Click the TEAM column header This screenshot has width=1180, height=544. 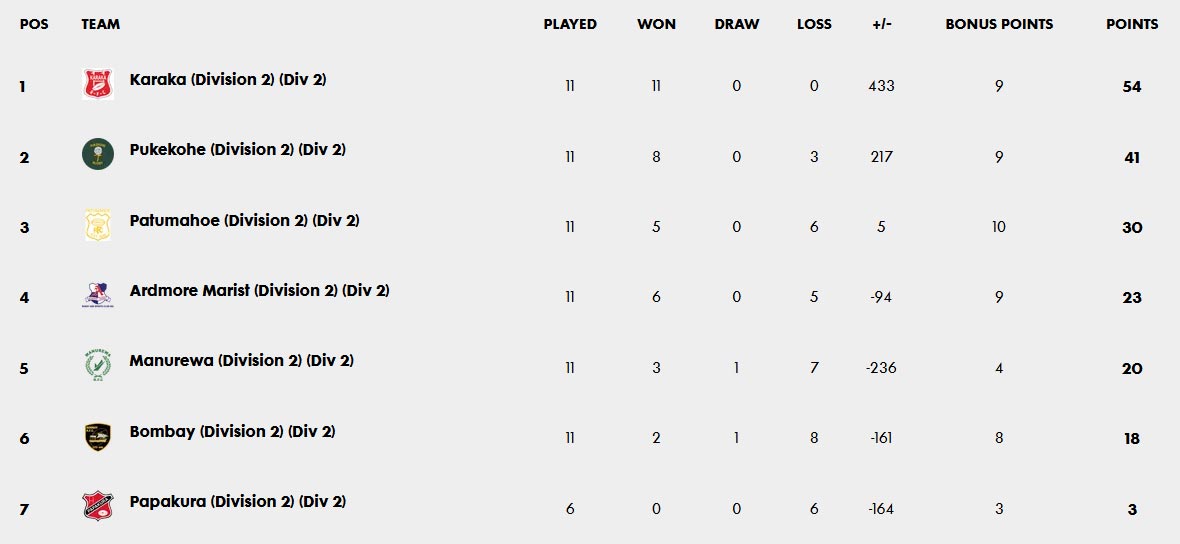tap(100, 24)
